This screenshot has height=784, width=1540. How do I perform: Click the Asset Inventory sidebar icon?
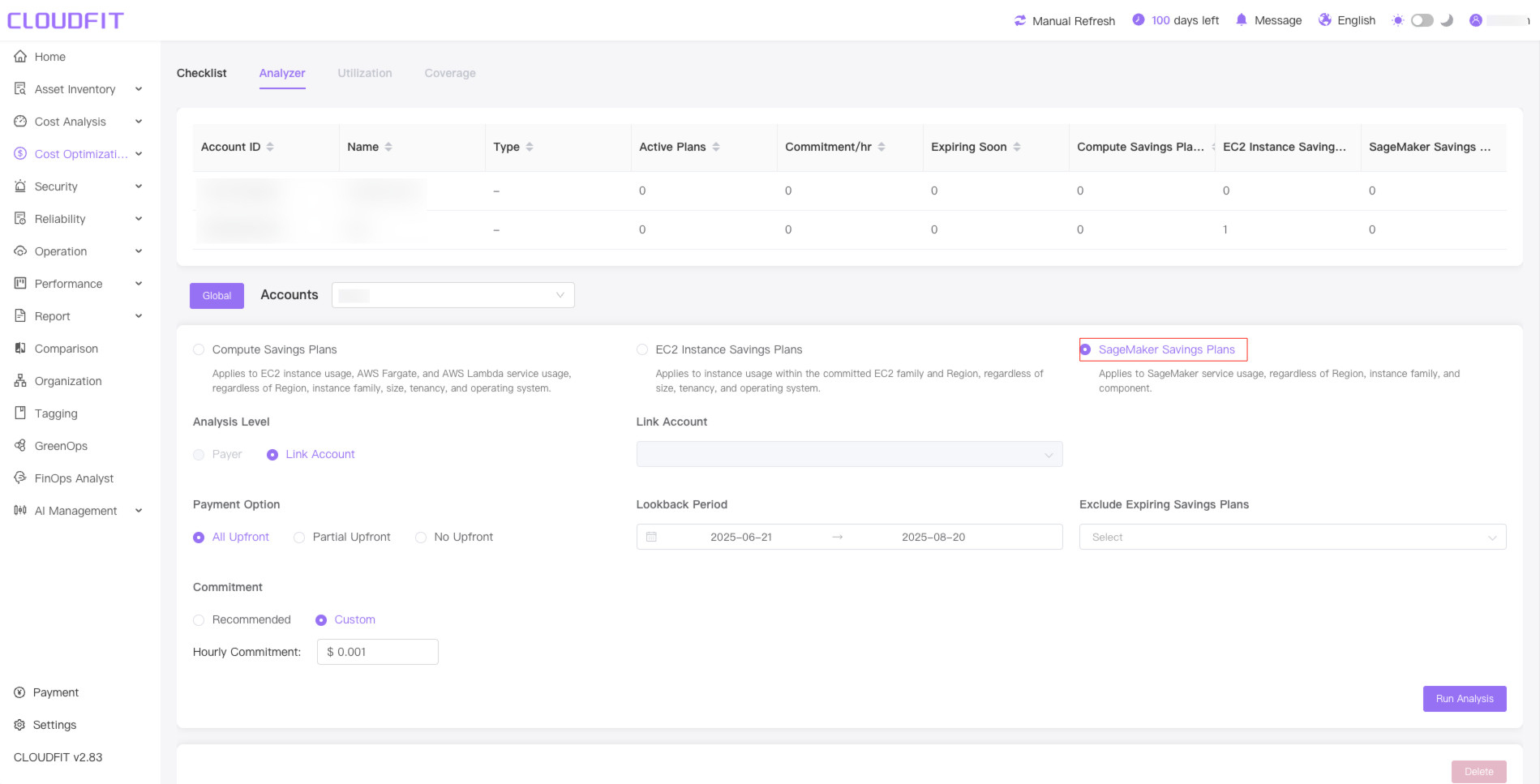click(x=20, y=89)
